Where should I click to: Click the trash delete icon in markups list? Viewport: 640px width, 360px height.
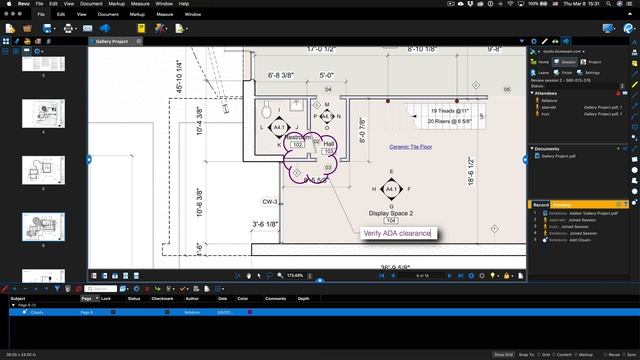[x=68, y=289]
